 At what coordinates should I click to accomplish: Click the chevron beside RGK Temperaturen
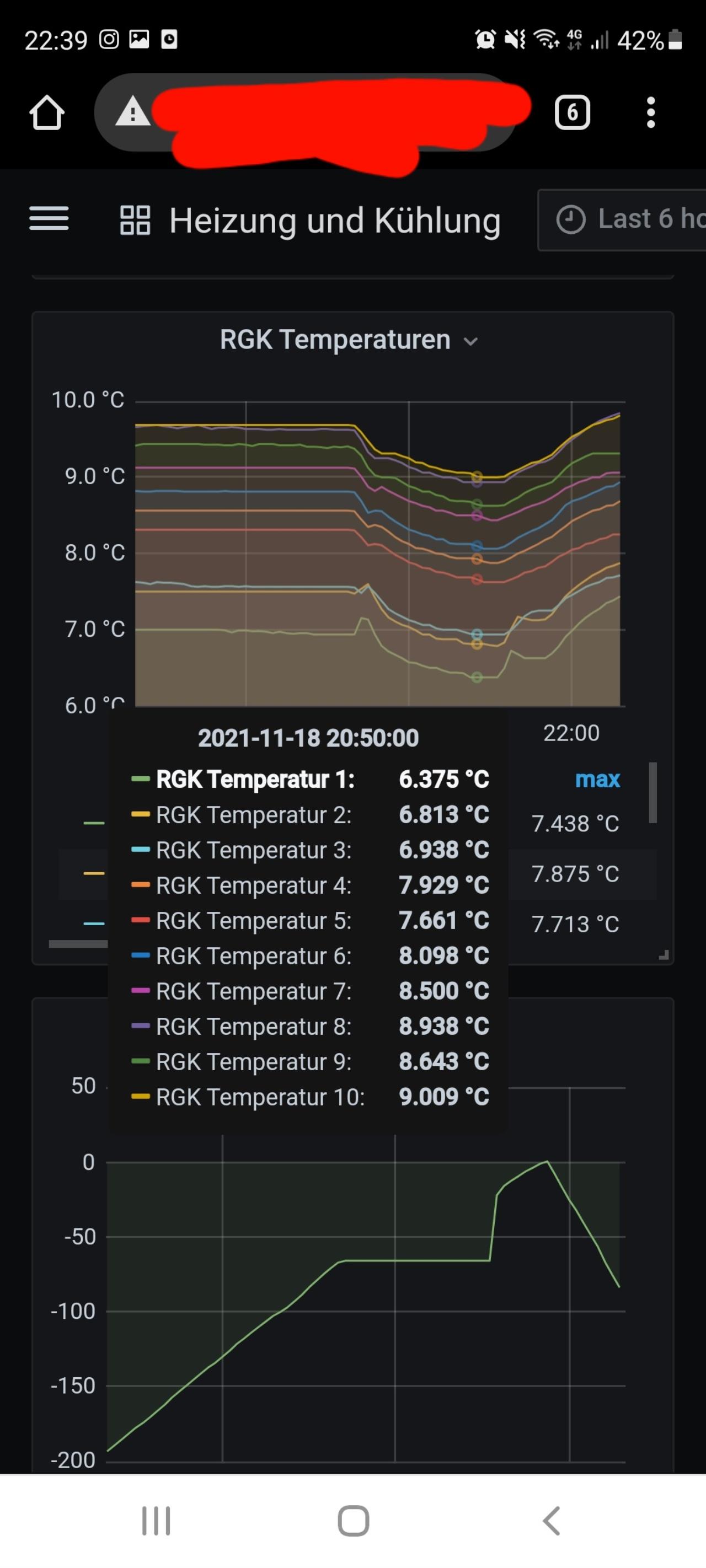[x=470, y=341]
